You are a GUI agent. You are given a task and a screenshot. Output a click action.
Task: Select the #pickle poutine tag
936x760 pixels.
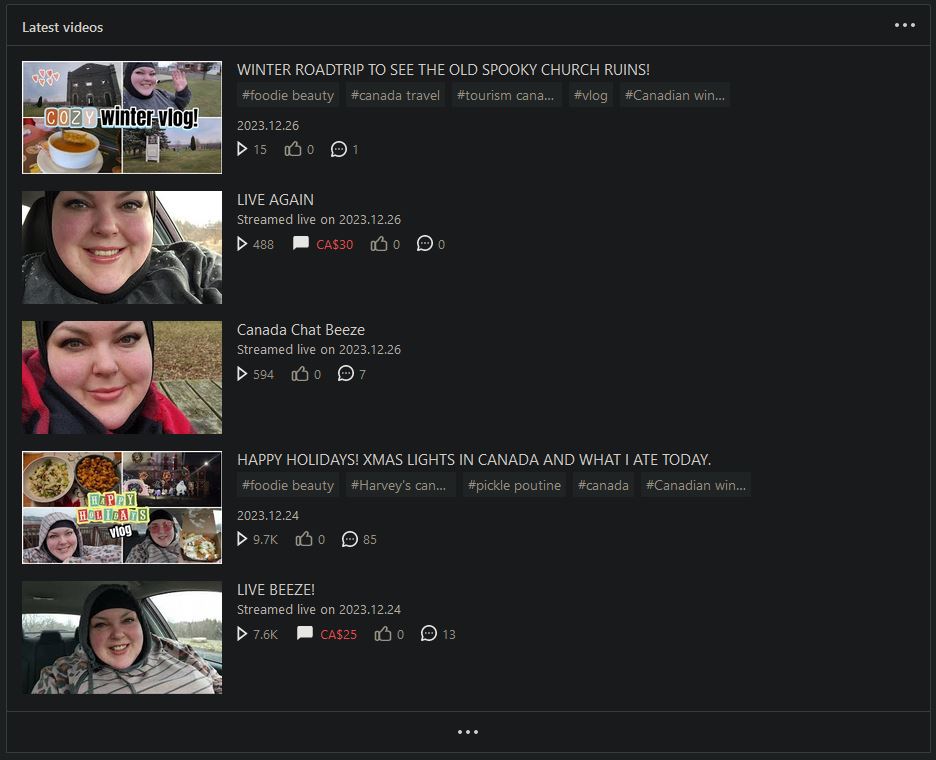tap(515, 485)
